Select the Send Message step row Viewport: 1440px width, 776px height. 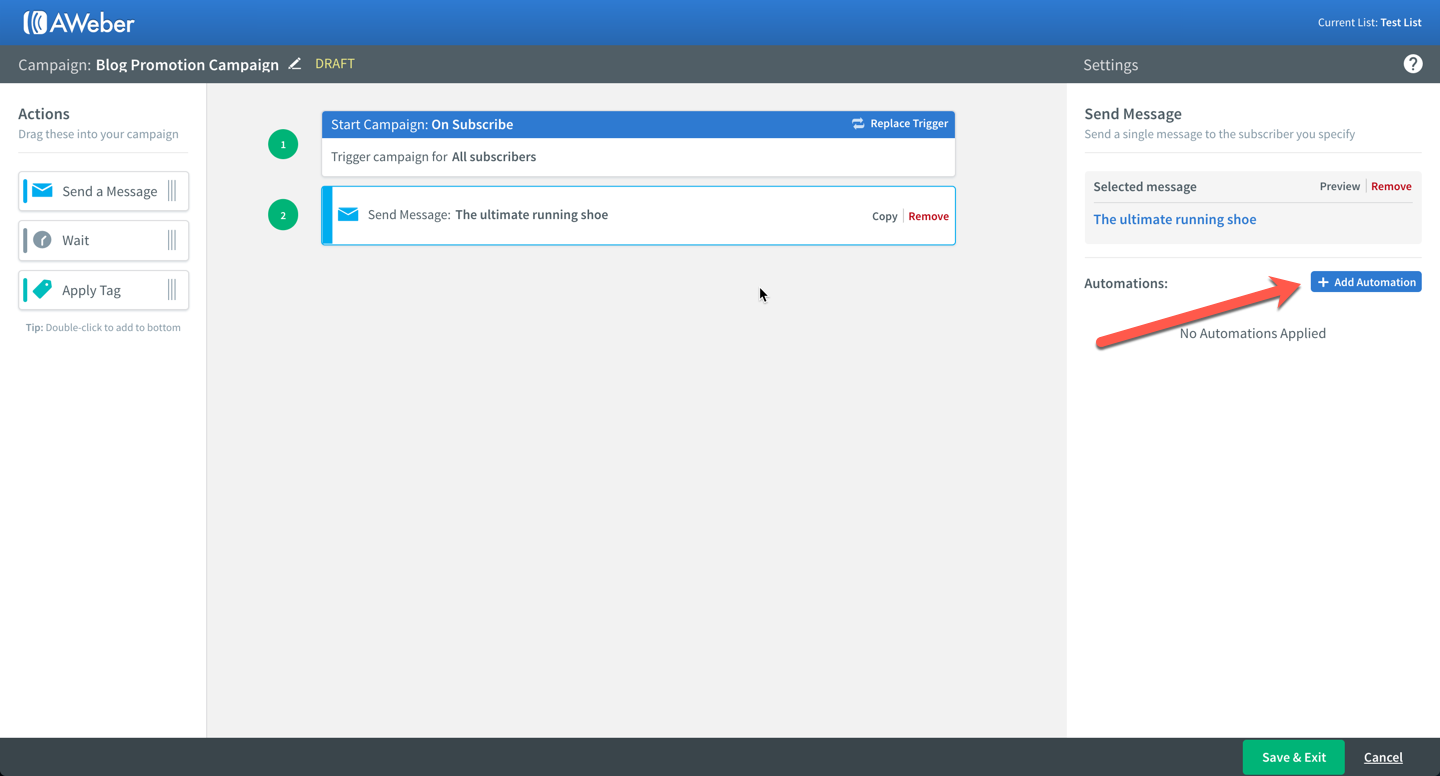click(638, 215)
